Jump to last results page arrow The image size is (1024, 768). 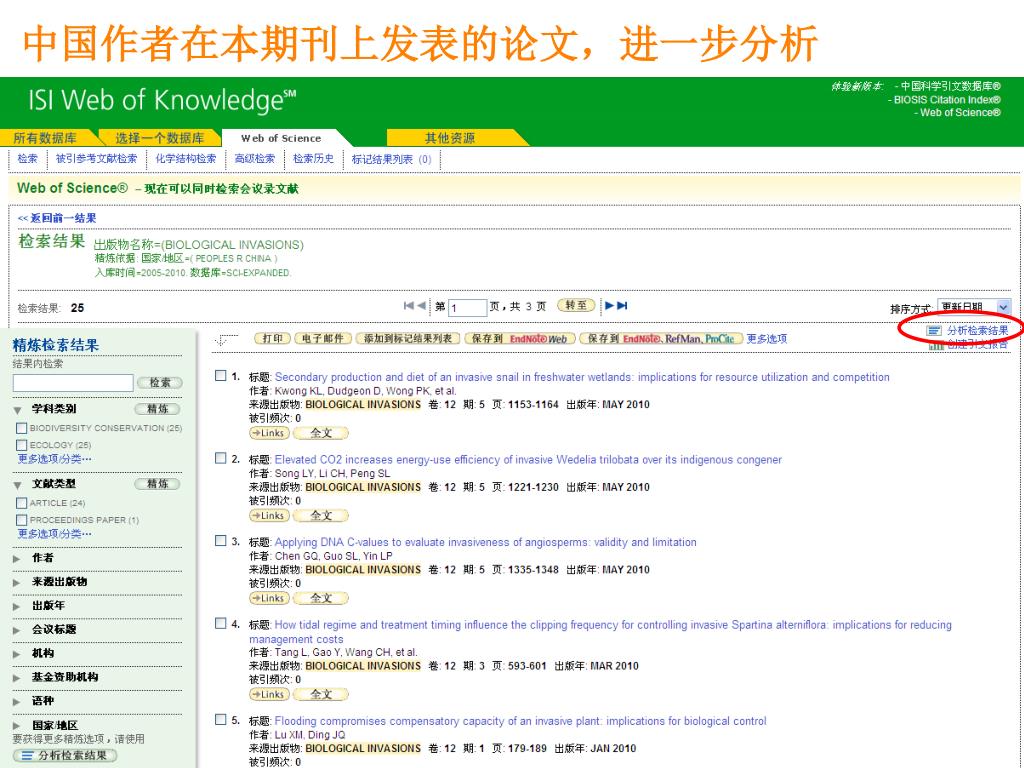point(622,306)
